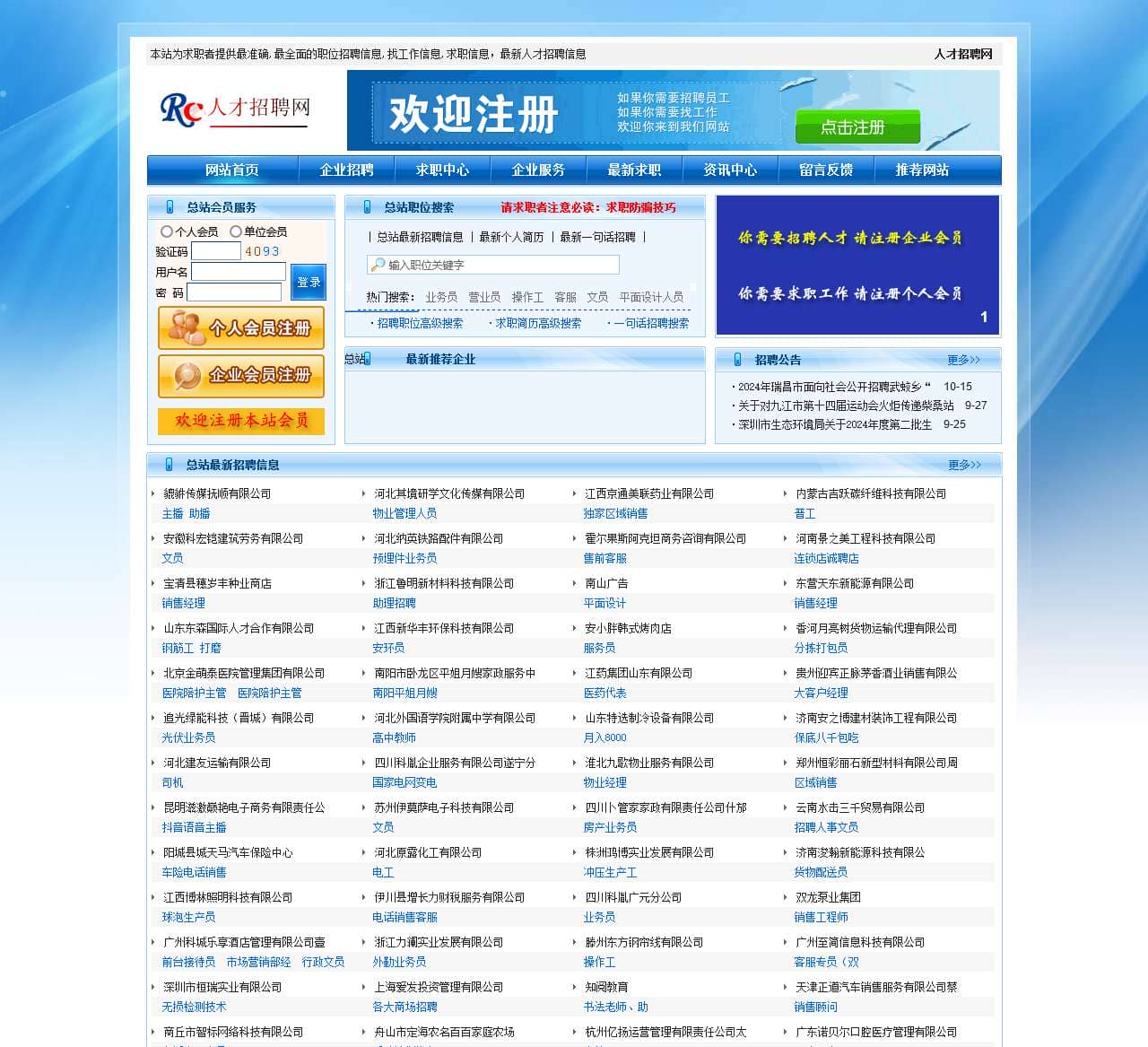Open the 抖音语音主播 job listing

pyautogui.click(x=194, y=827)
